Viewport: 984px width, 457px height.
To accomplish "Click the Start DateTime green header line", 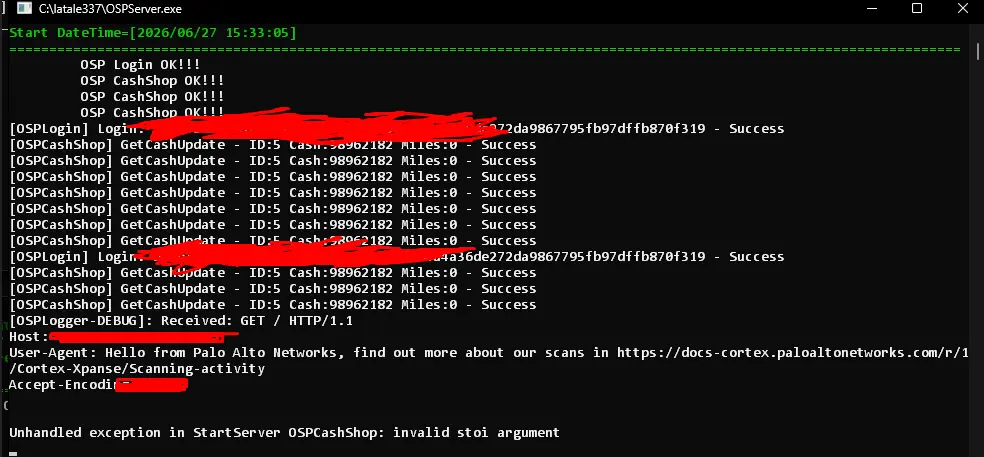I will (152, 33).
